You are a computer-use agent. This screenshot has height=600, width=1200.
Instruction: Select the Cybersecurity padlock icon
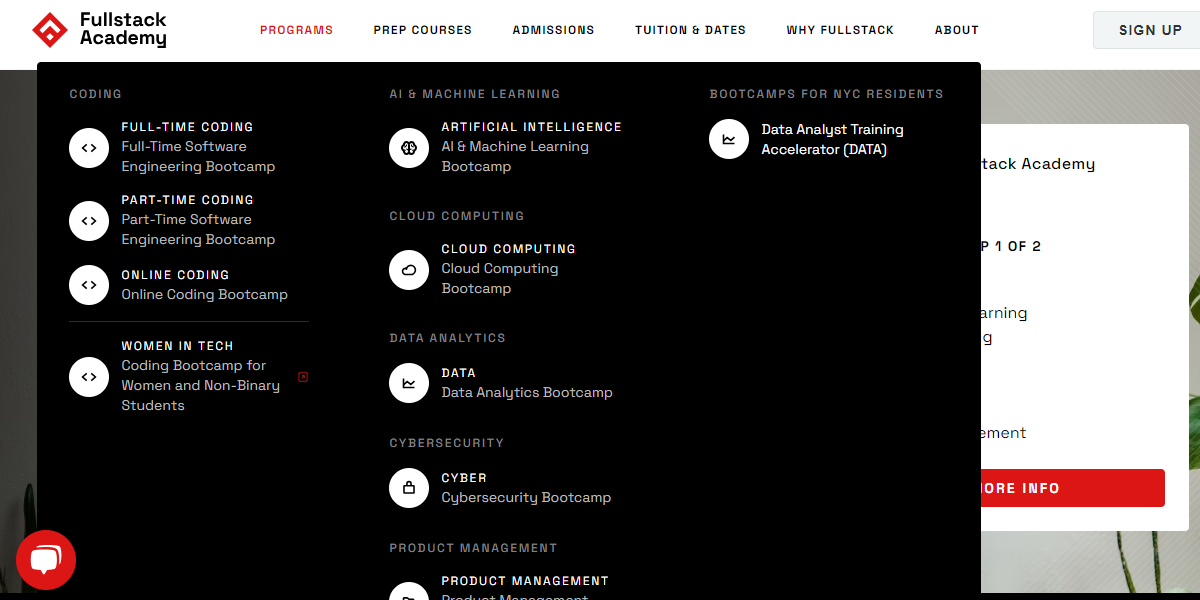point(409,488)
